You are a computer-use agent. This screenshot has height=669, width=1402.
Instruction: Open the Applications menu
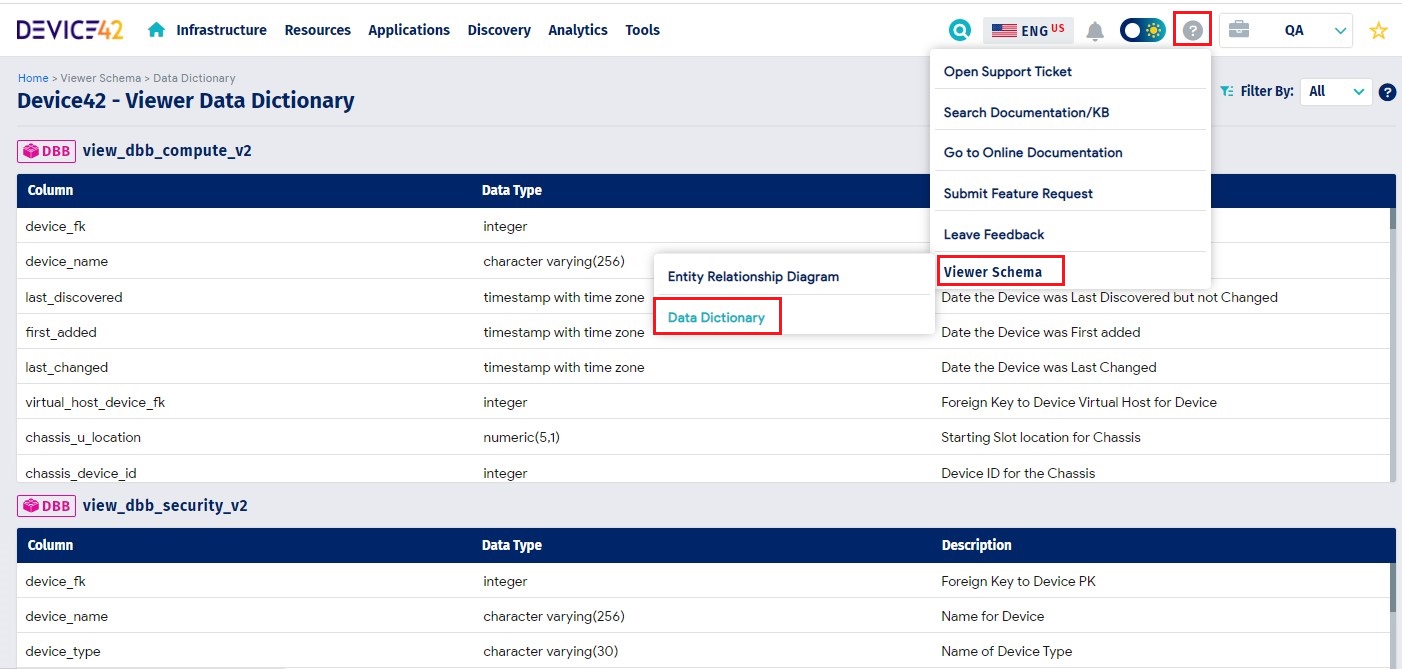[409, 30]
